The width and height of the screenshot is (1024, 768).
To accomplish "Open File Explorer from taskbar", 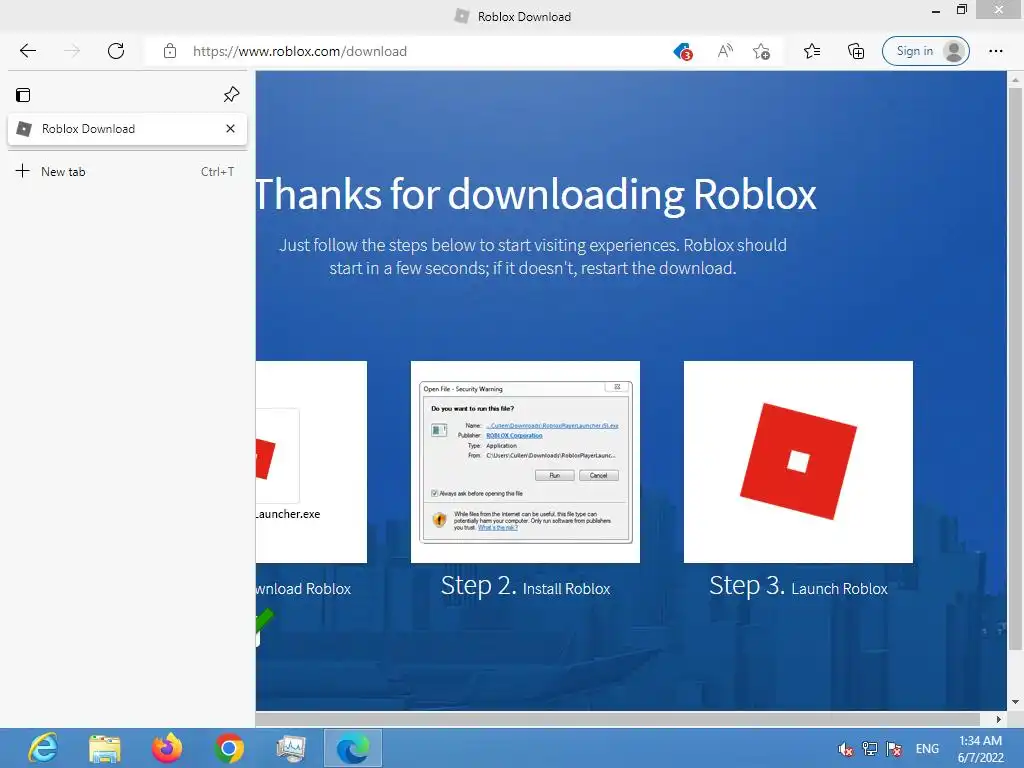I will (104, 748).
